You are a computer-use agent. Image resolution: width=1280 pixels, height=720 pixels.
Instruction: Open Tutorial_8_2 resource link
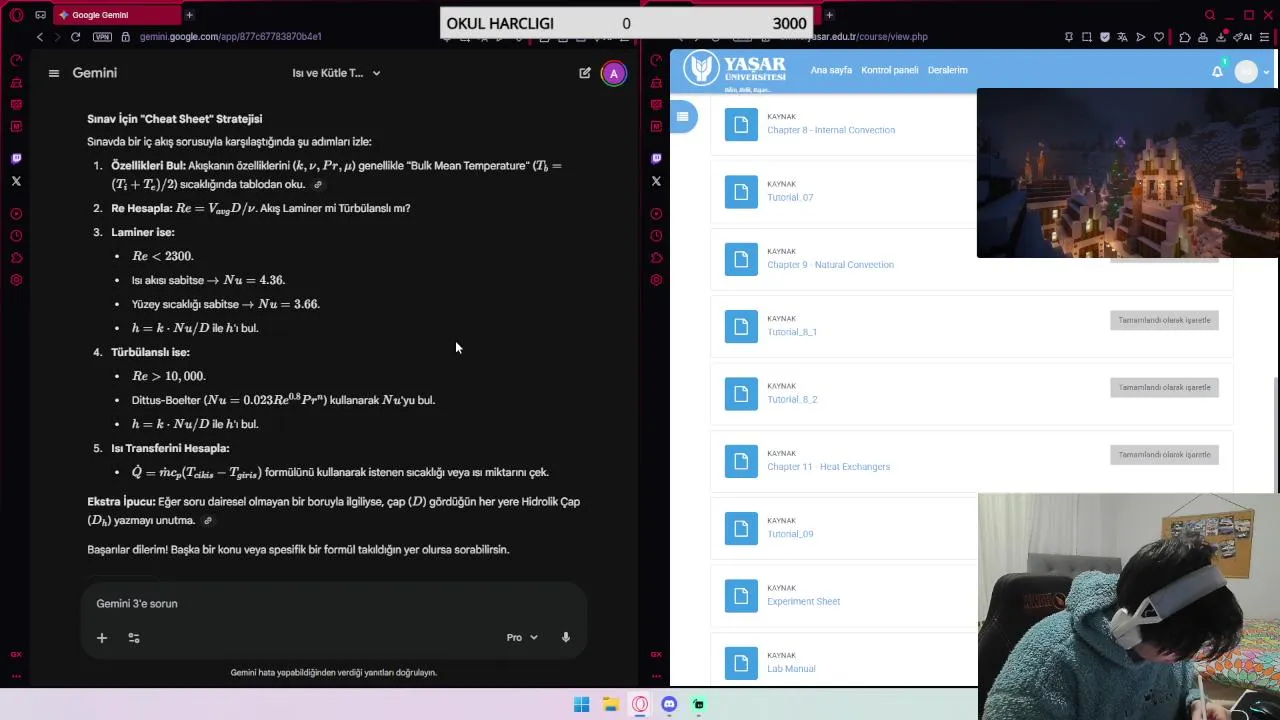[792, 399]
